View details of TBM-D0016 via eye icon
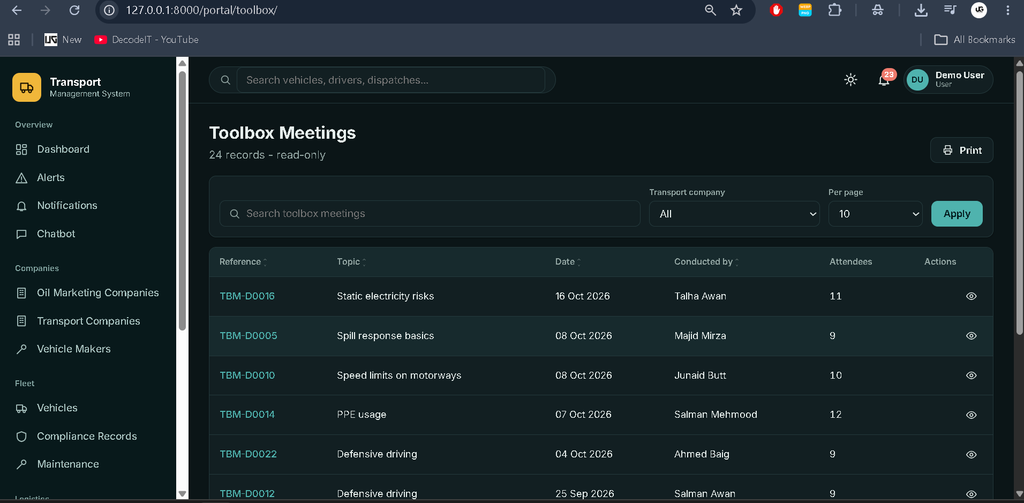Screen dimensions: 1024x503 [x=971, y=296]
